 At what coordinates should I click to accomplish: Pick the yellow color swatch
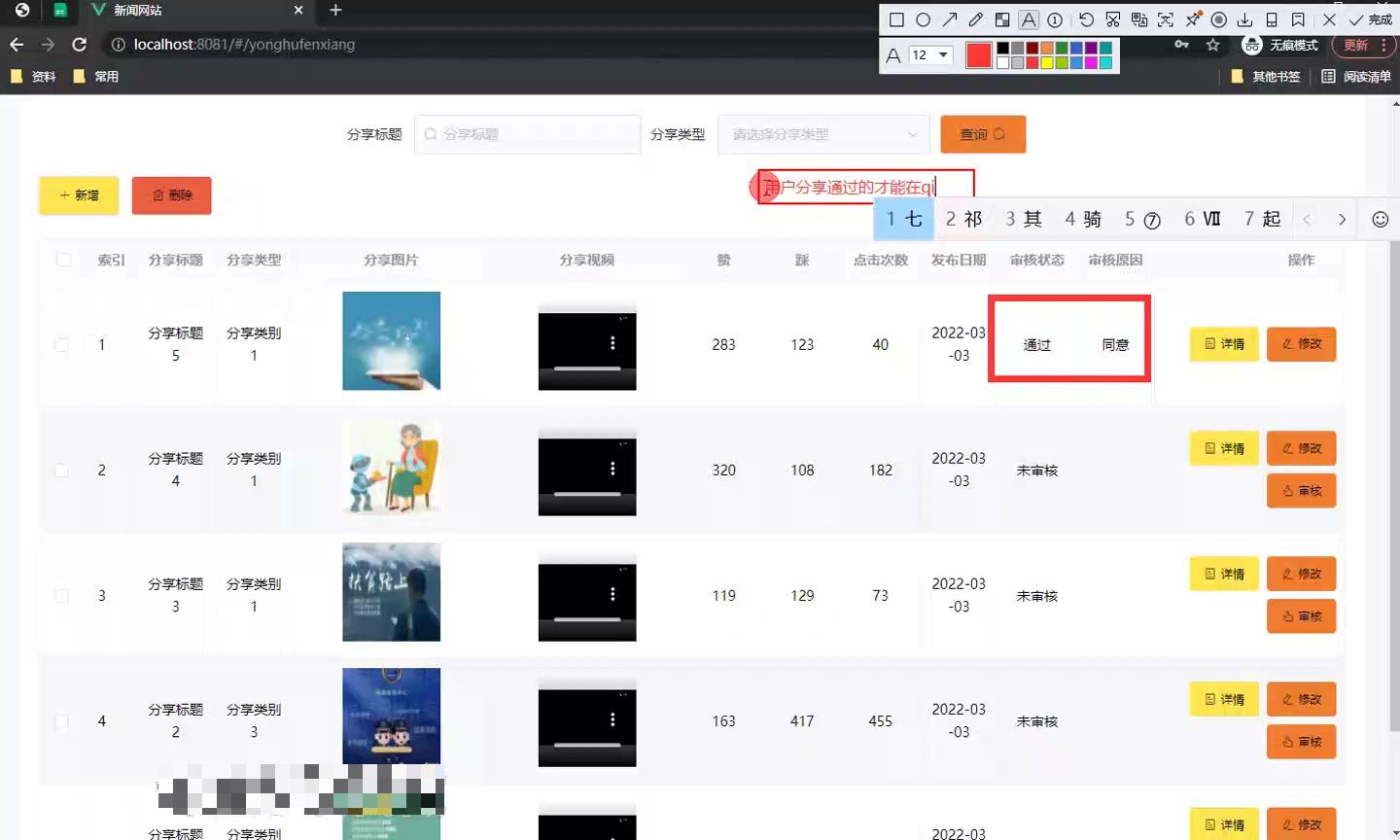point(1046,63)
